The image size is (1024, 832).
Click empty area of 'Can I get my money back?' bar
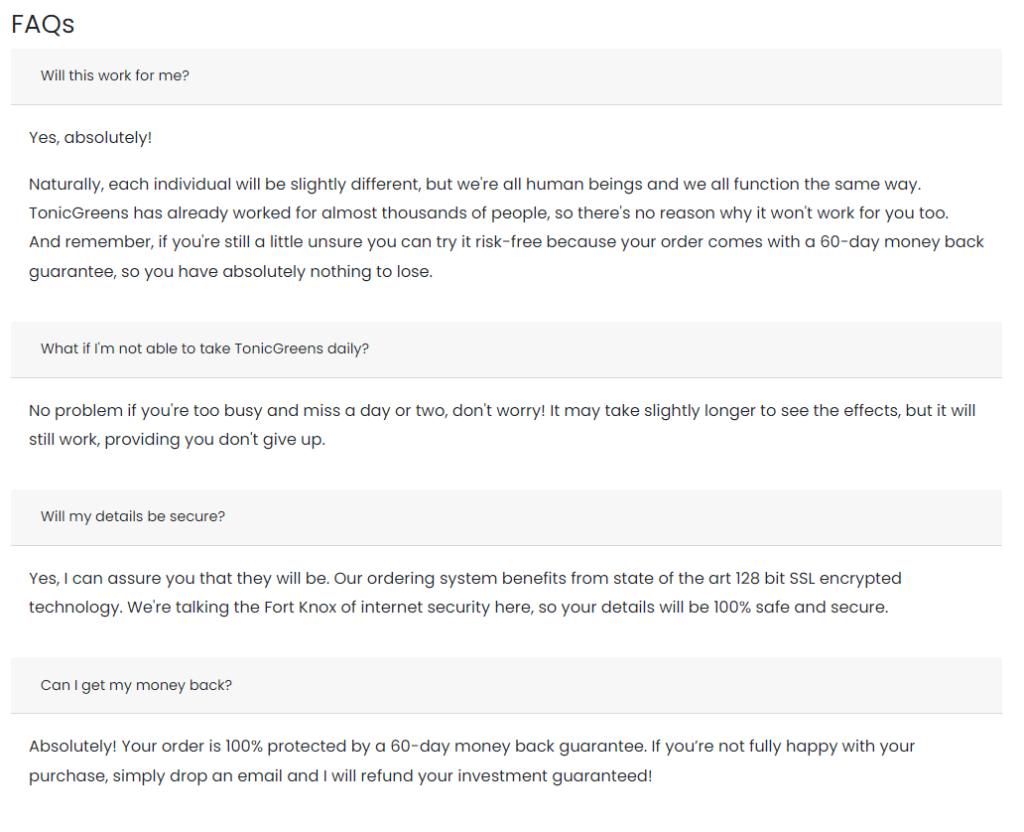point(588,685)
